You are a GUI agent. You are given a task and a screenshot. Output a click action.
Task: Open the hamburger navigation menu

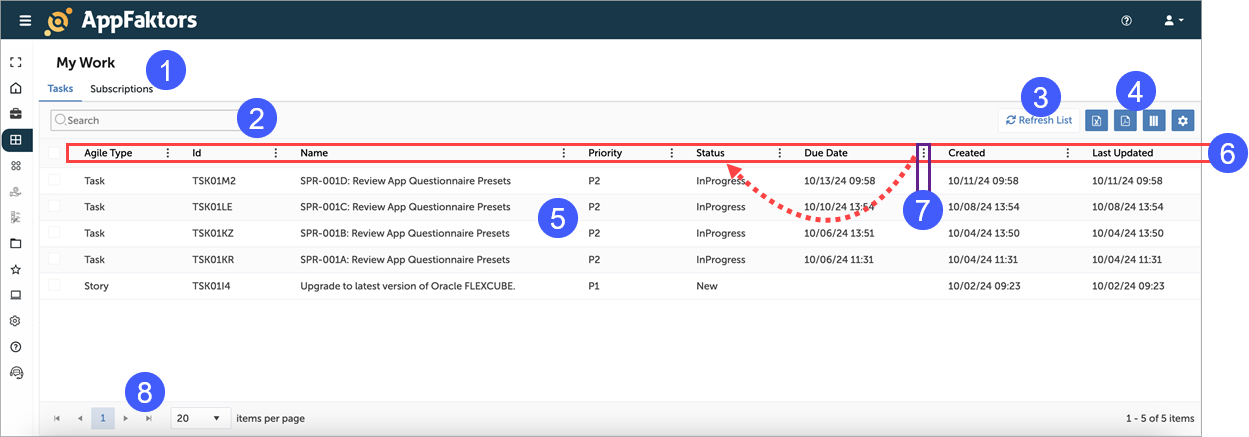pos(25,20)
